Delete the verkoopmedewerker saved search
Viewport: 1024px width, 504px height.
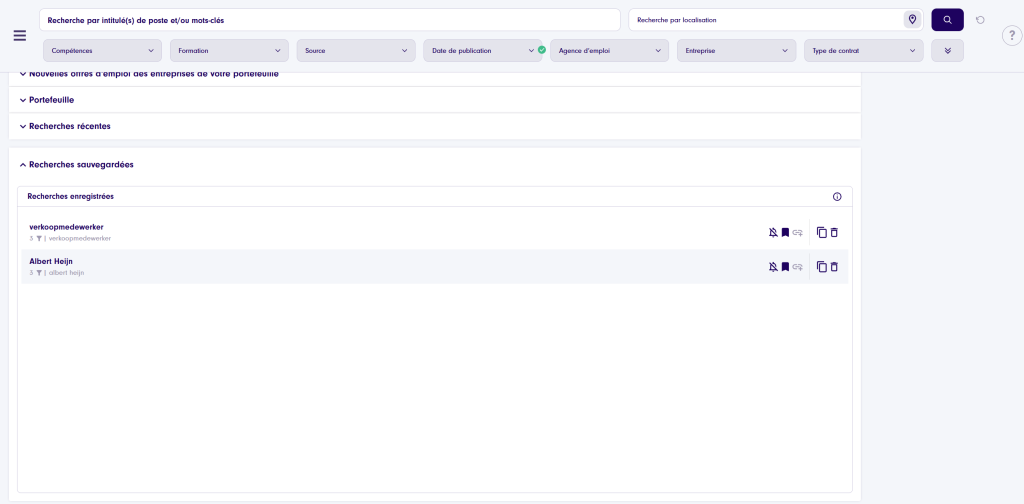pyautogui.click(x=834, y=233)
